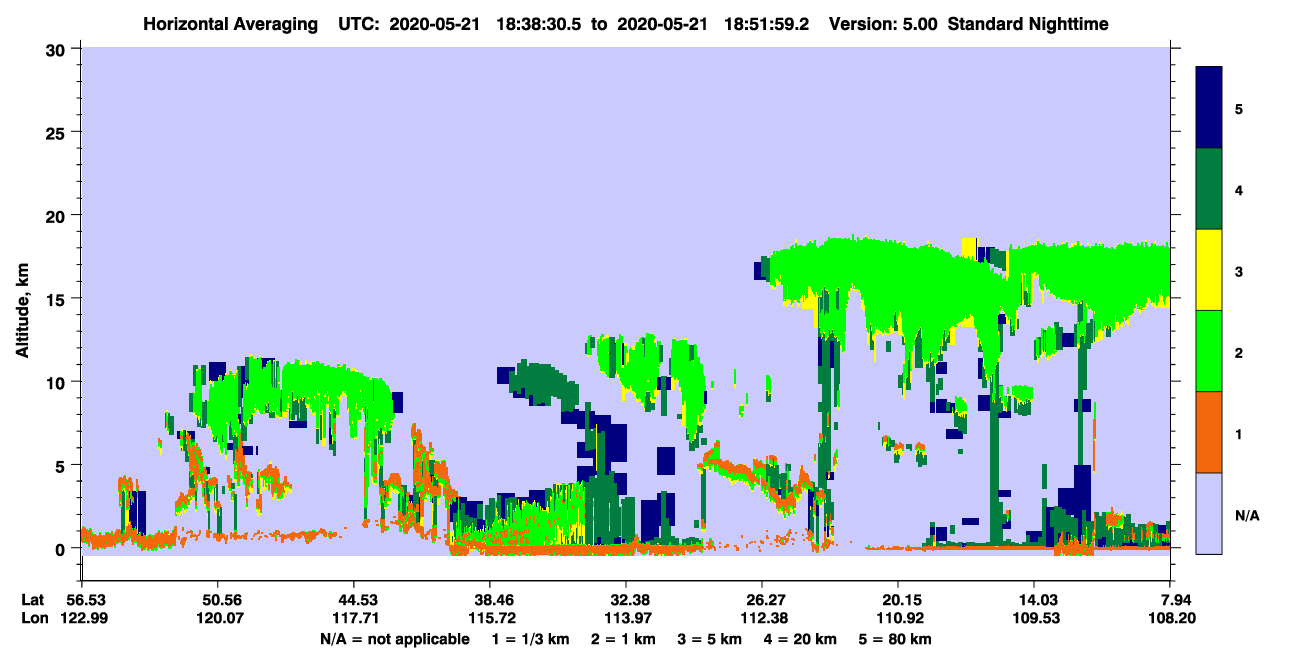Viewport: 1300px width, 667px height.
Task: Click the '1 = 1/3 km' legend entry
Action: tap(529, 638)
